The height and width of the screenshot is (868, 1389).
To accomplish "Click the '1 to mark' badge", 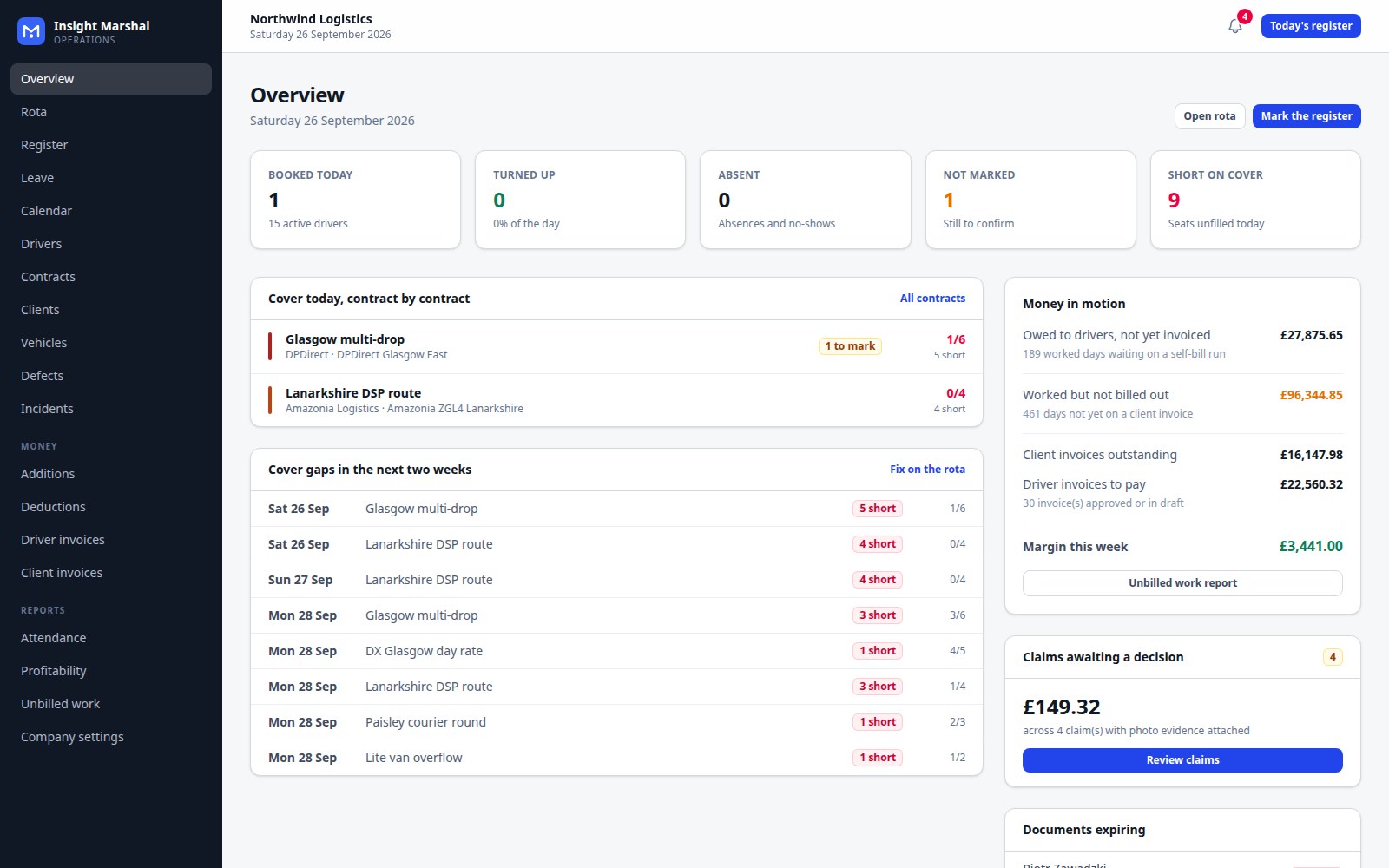I will point(850,346).
